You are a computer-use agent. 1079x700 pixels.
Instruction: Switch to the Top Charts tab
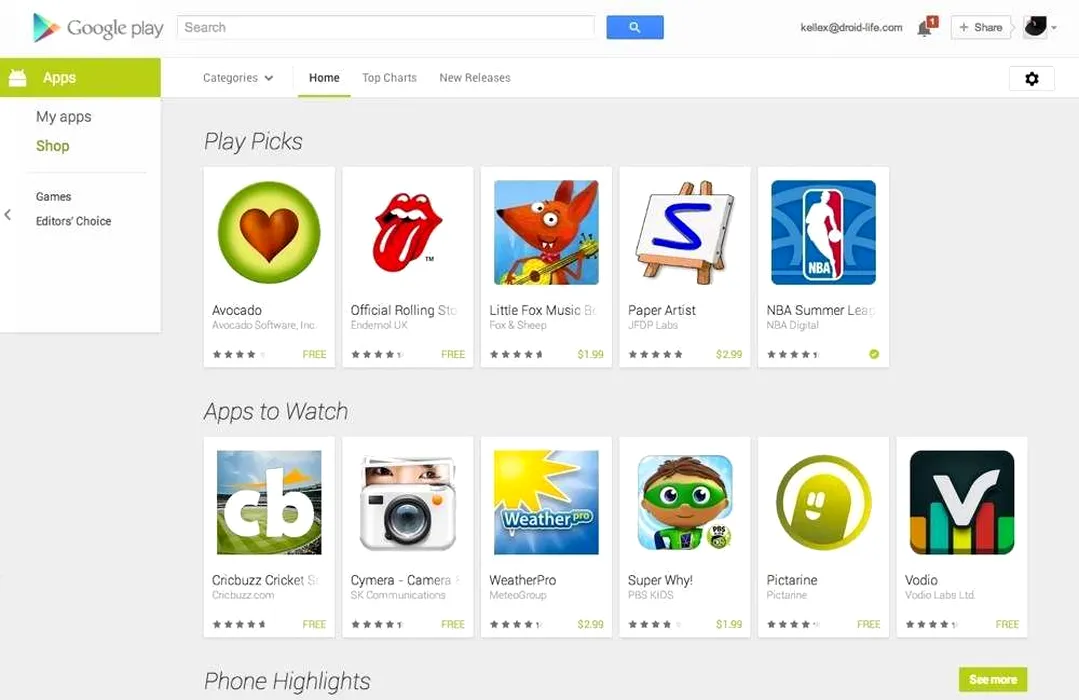coord(389,78)
